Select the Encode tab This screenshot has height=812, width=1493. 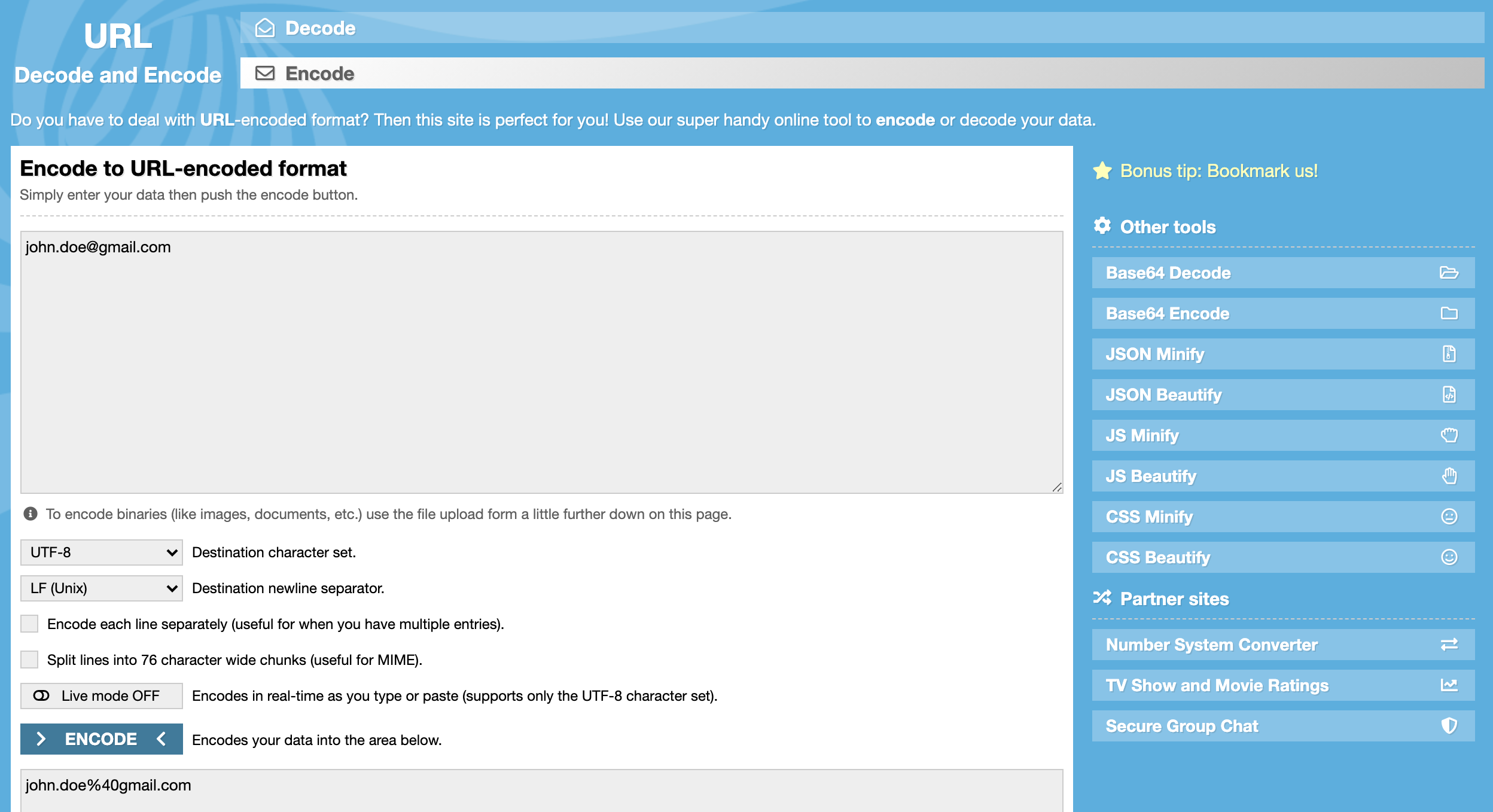[x=320, y=74]
